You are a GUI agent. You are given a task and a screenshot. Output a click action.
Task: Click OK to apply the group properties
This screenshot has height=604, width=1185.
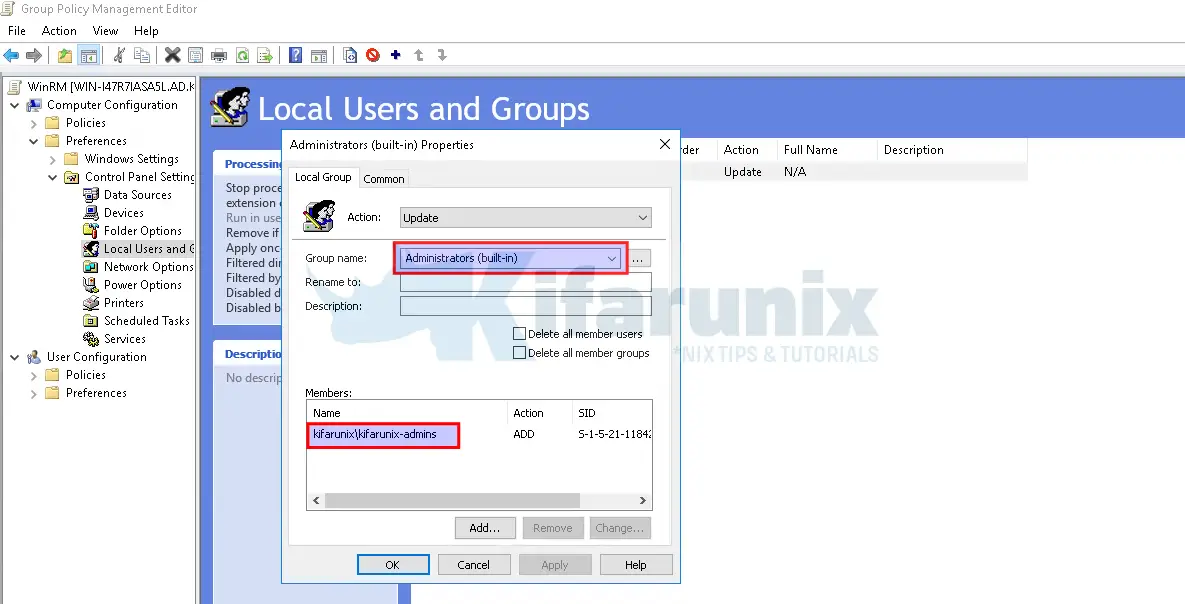(392, 564)
